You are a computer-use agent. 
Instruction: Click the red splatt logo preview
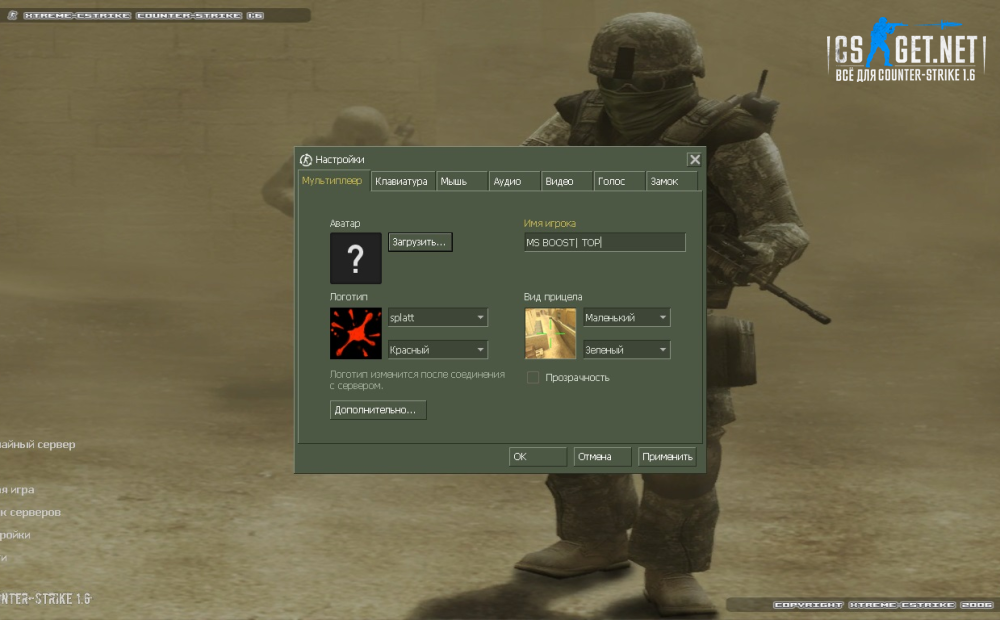click(x=356, y=333)
